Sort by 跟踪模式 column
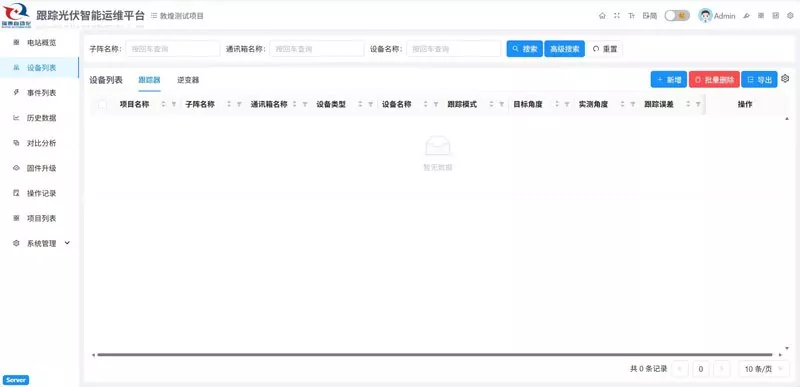The width and height of the screenshot is (800, 387). [491, 104]
